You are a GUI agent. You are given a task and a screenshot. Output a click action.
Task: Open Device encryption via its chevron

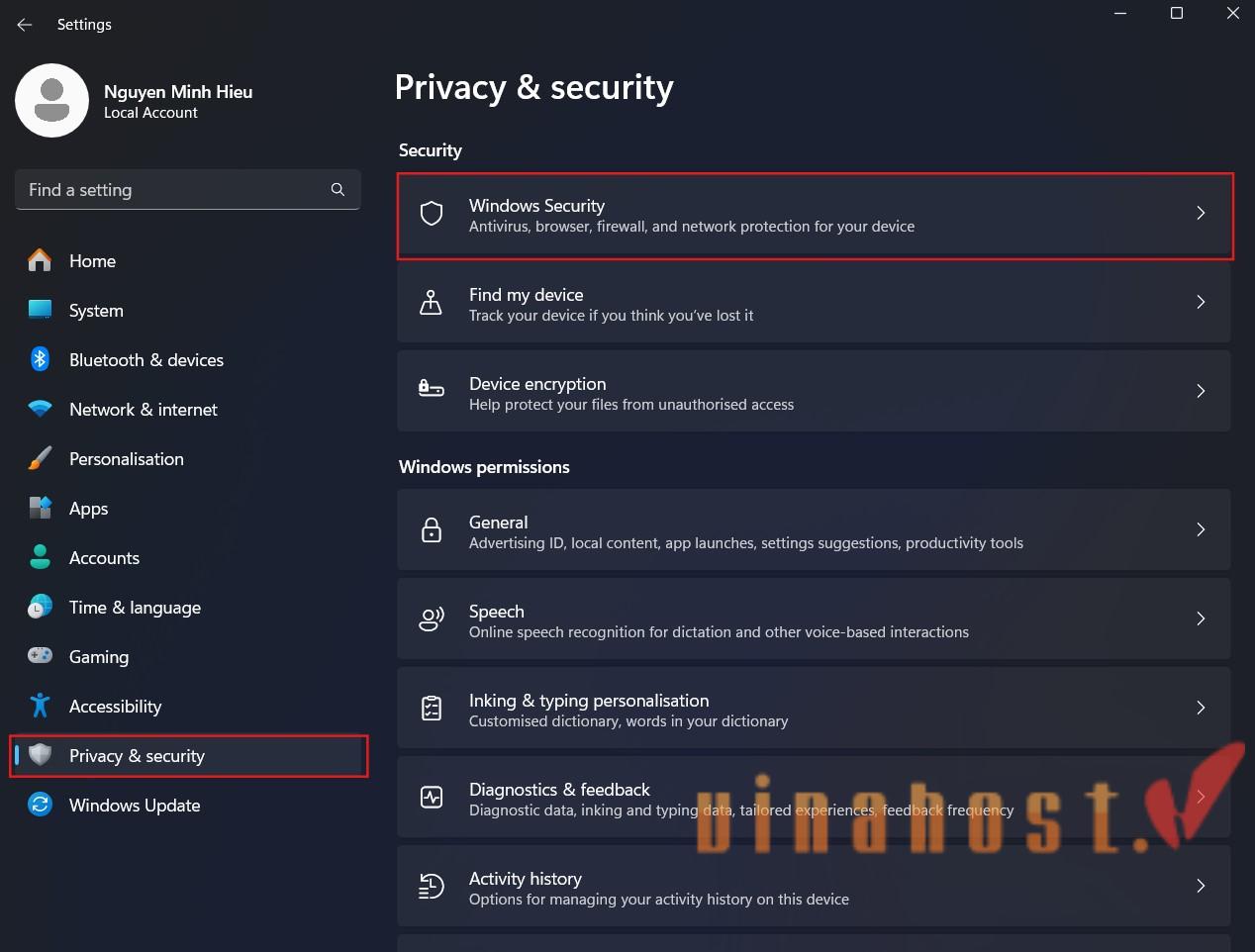pos(1201,391)
